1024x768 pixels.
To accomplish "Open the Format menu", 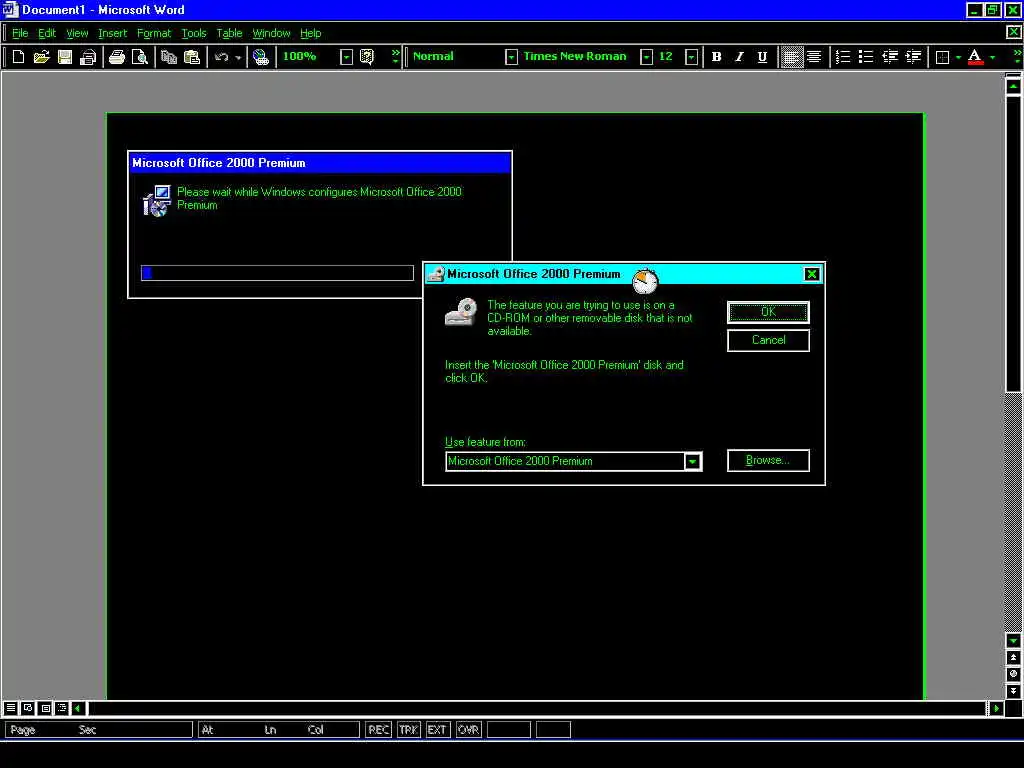I will click(154, 33).
